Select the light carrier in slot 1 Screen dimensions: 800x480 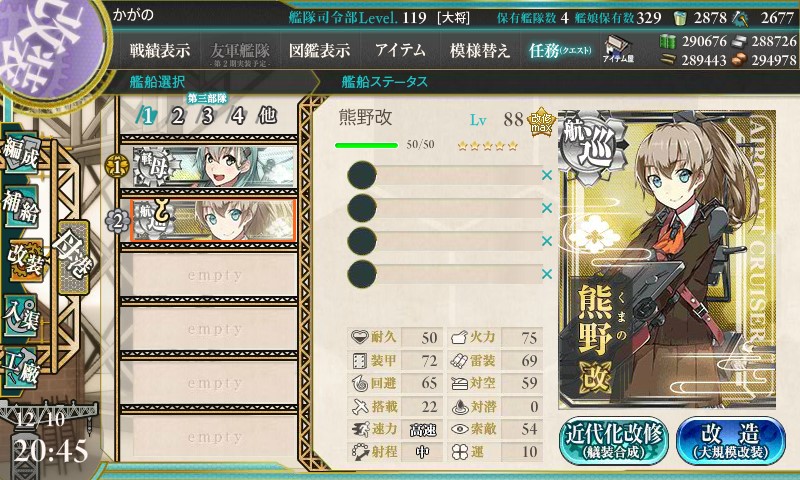(x=214, y=166)
